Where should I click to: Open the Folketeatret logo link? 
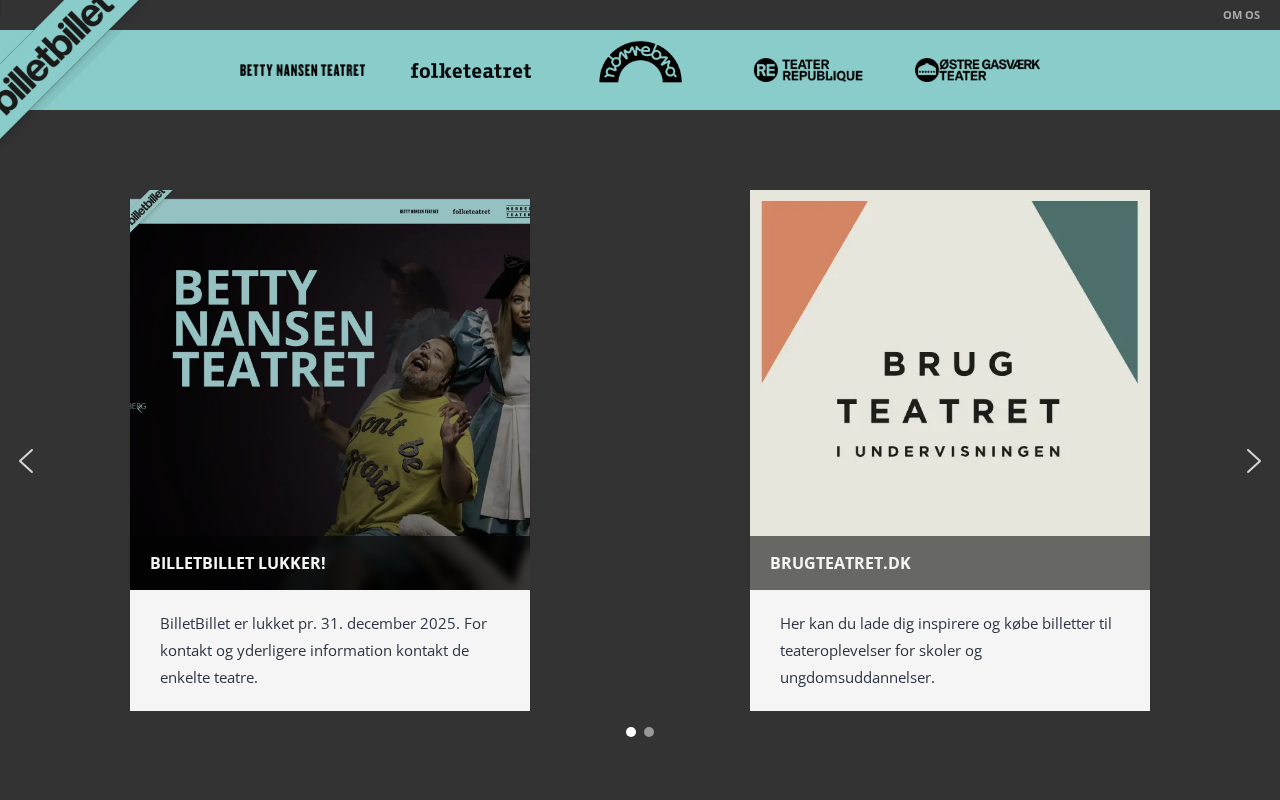470,70
